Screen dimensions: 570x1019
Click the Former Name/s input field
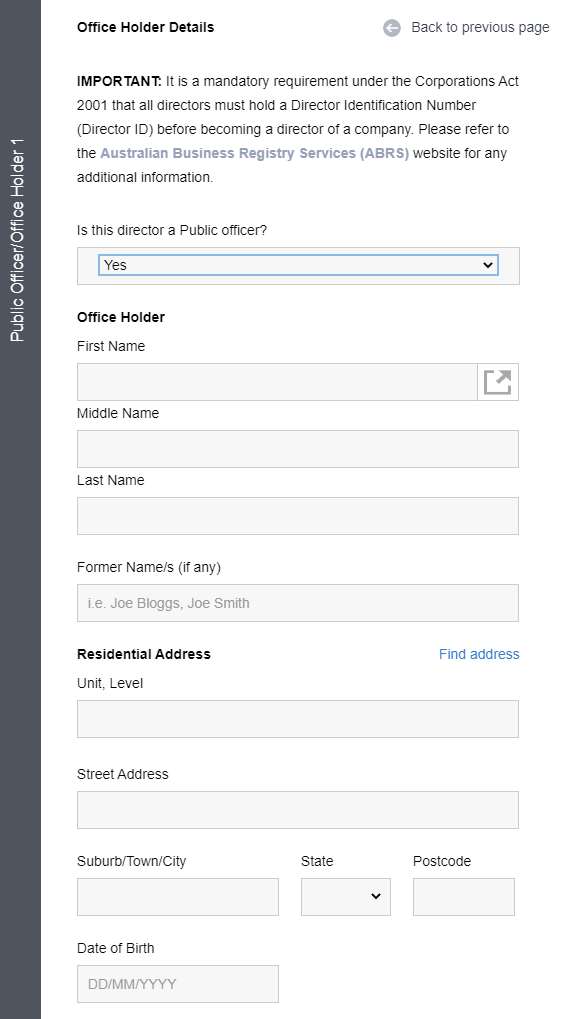click(298, 603)
